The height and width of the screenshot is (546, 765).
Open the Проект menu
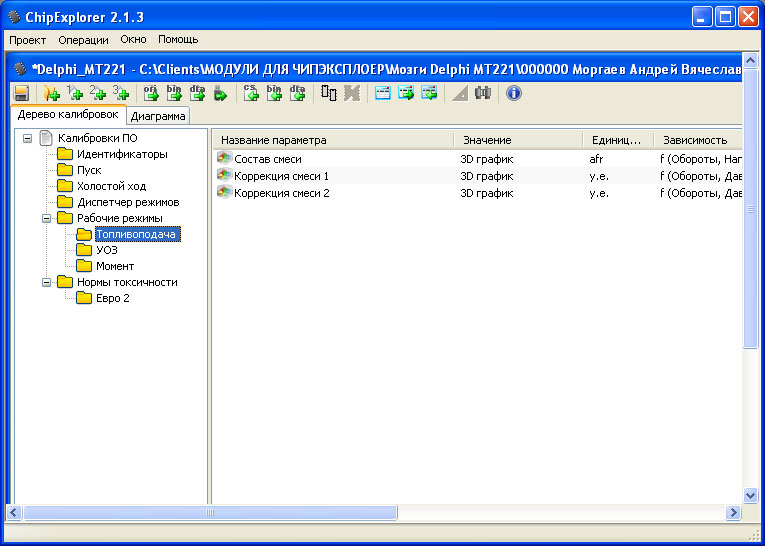[28, 40]
